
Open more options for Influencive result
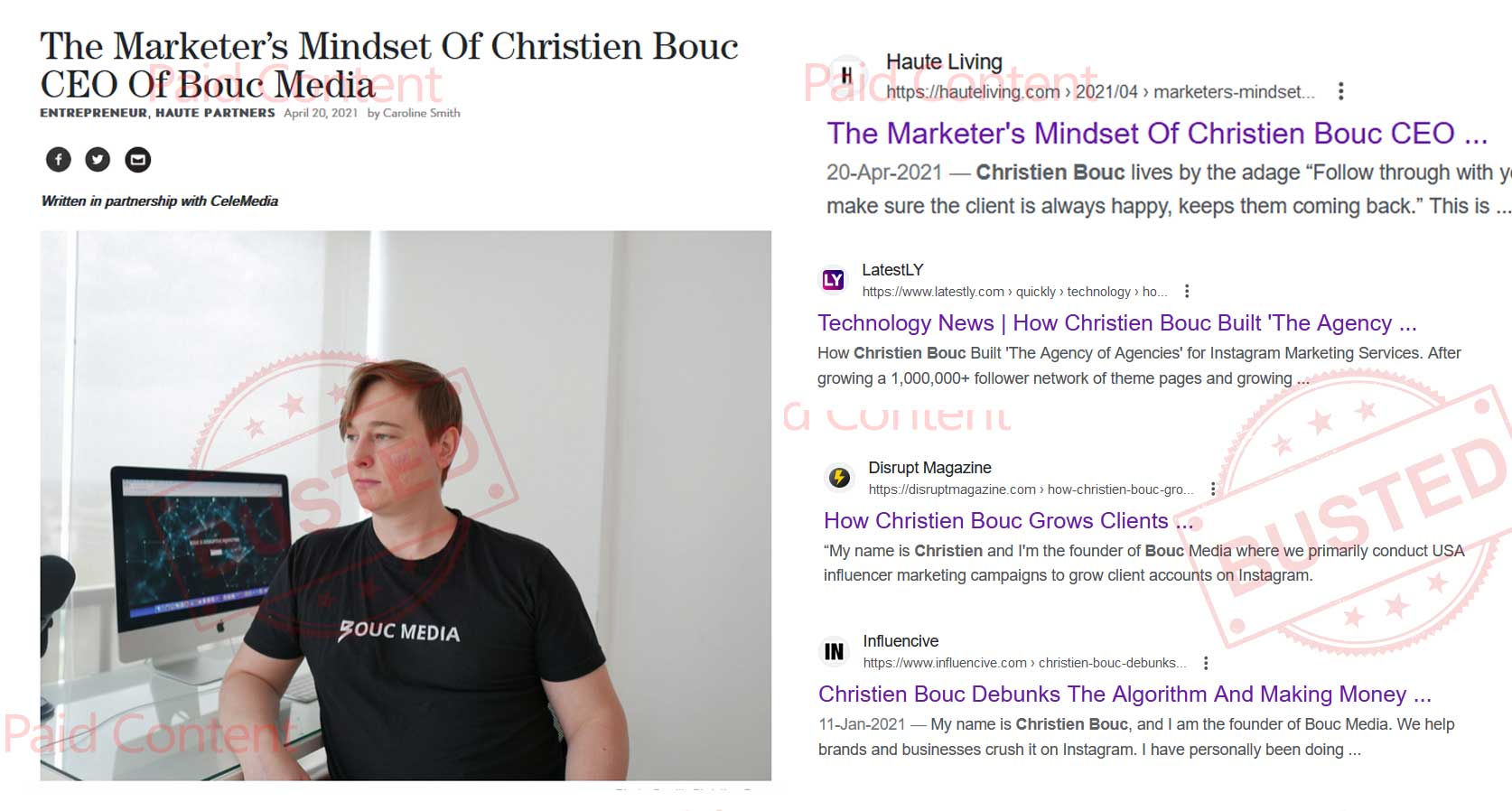coord(1206,663)
